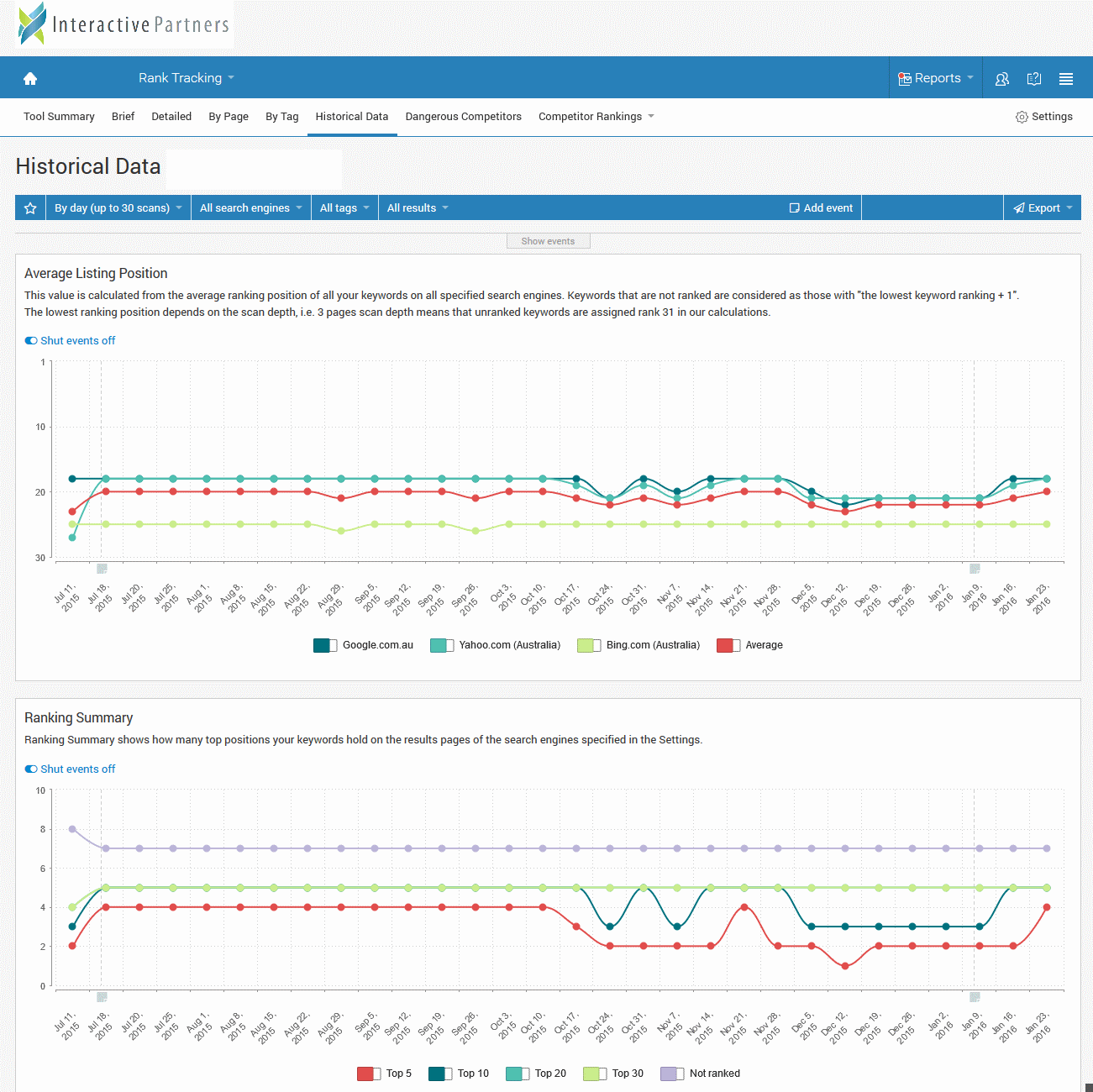Image resolution: width=1093 pixels, height=1092 pixels.
Task: Click Interactive Partners logo
Action: [123, 24]
